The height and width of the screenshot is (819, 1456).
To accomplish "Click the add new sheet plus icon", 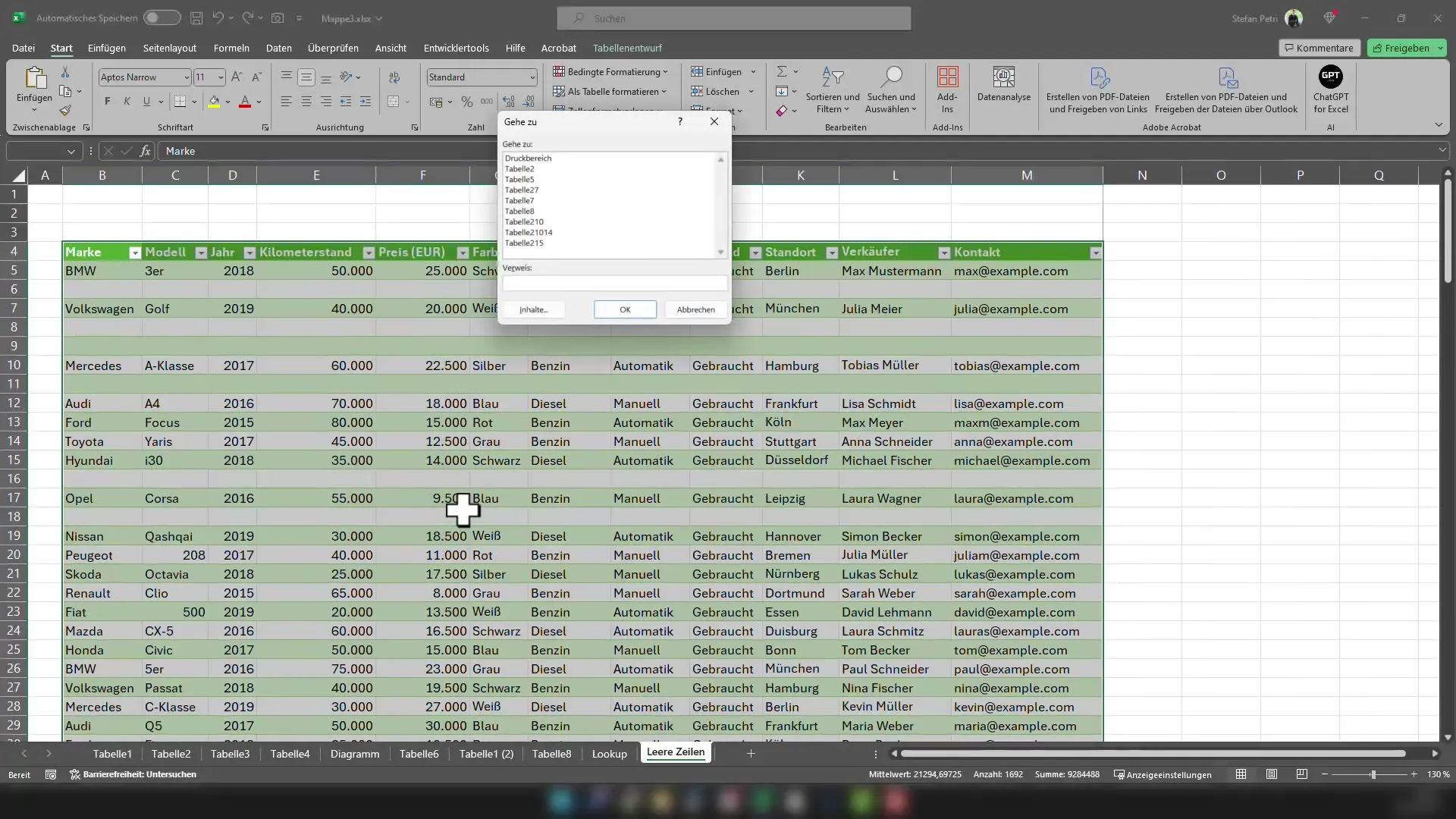I will (x=751, y=754).
